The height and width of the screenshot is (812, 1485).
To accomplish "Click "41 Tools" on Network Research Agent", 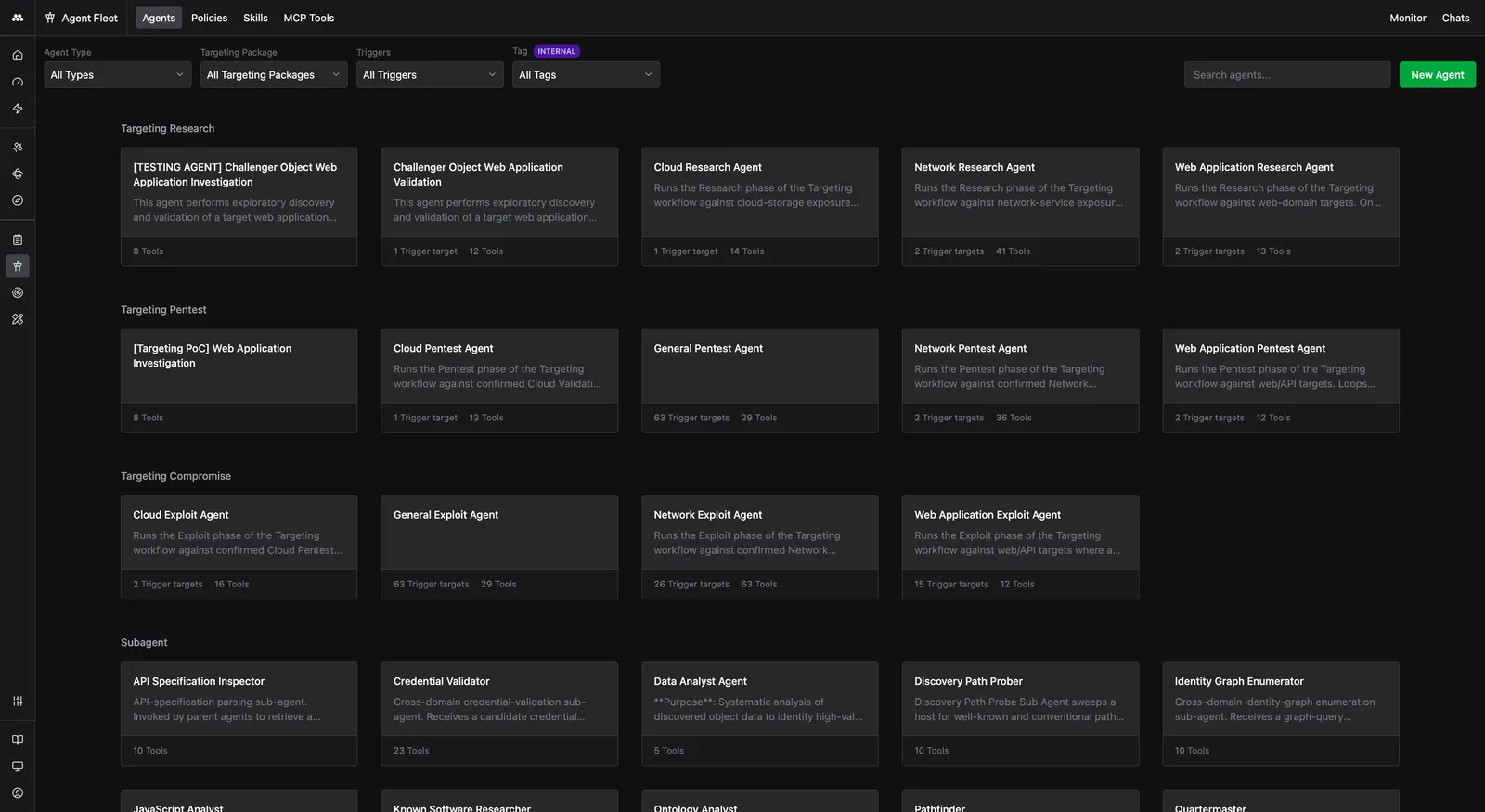I will click(x=1013, y=251).
